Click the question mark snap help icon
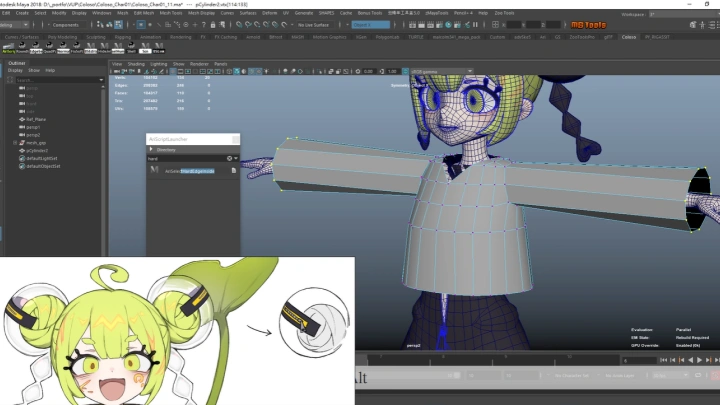 (x=203, y=25)
